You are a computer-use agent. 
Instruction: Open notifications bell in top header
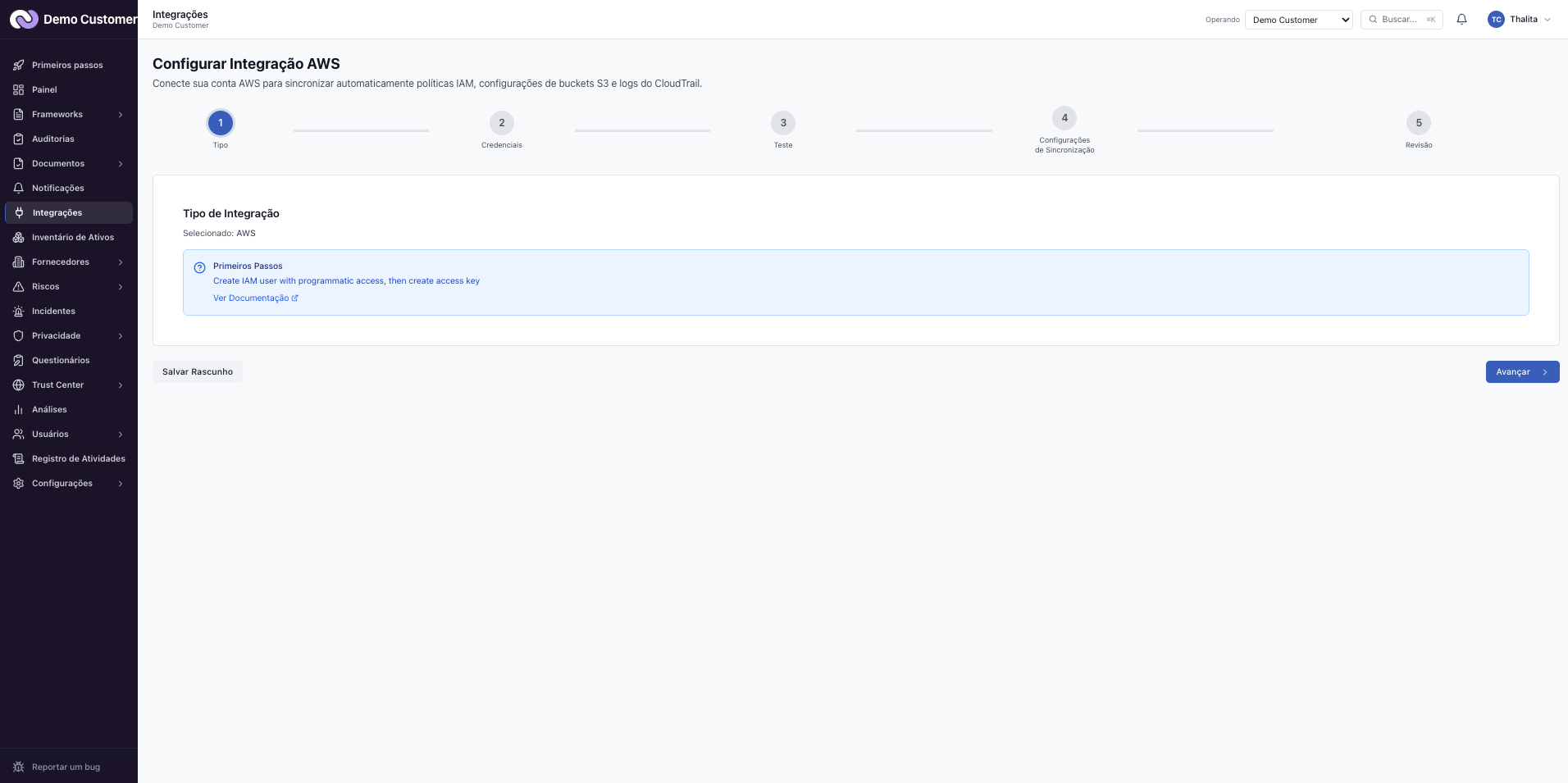(x=1461, y=19)
